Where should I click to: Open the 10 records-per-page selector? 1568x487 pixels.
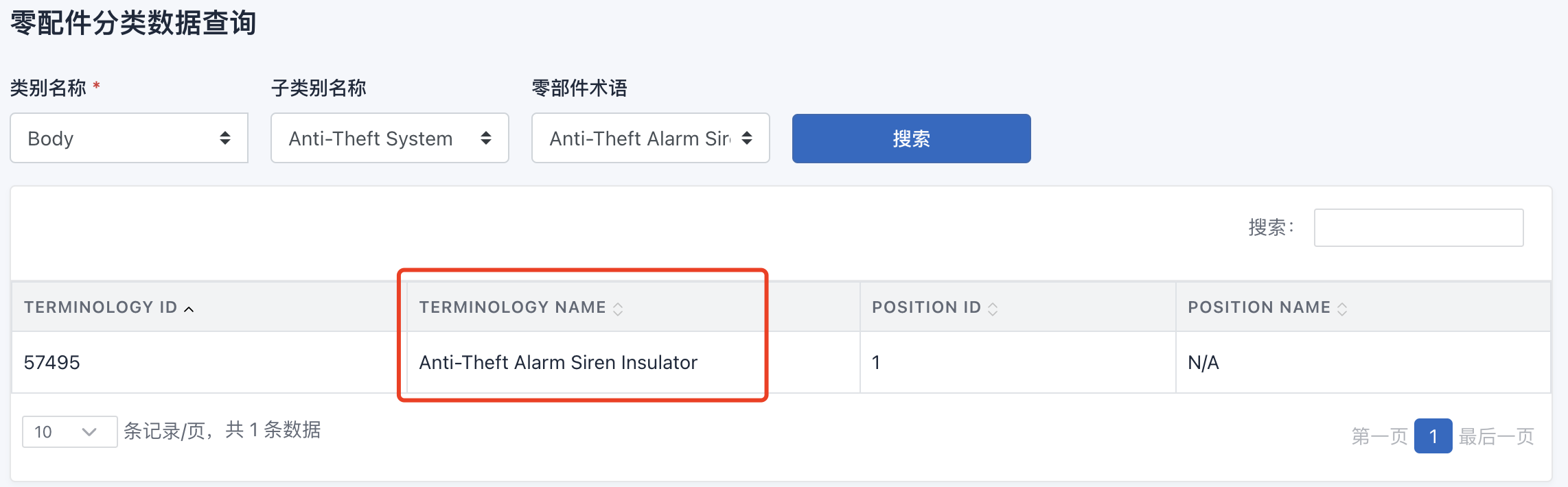(x=69, y=431)
